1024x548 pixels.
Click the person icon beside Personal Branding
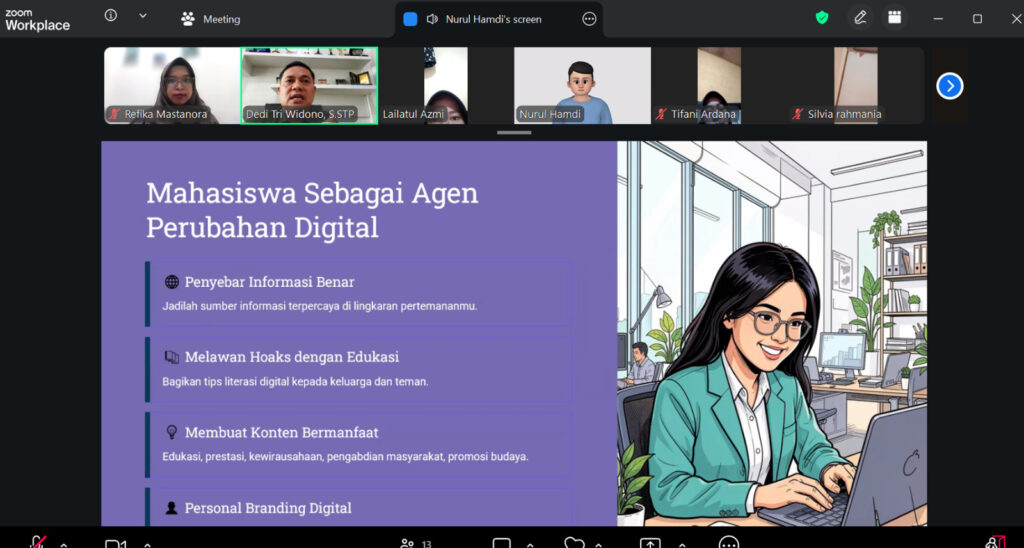point(172,508)
